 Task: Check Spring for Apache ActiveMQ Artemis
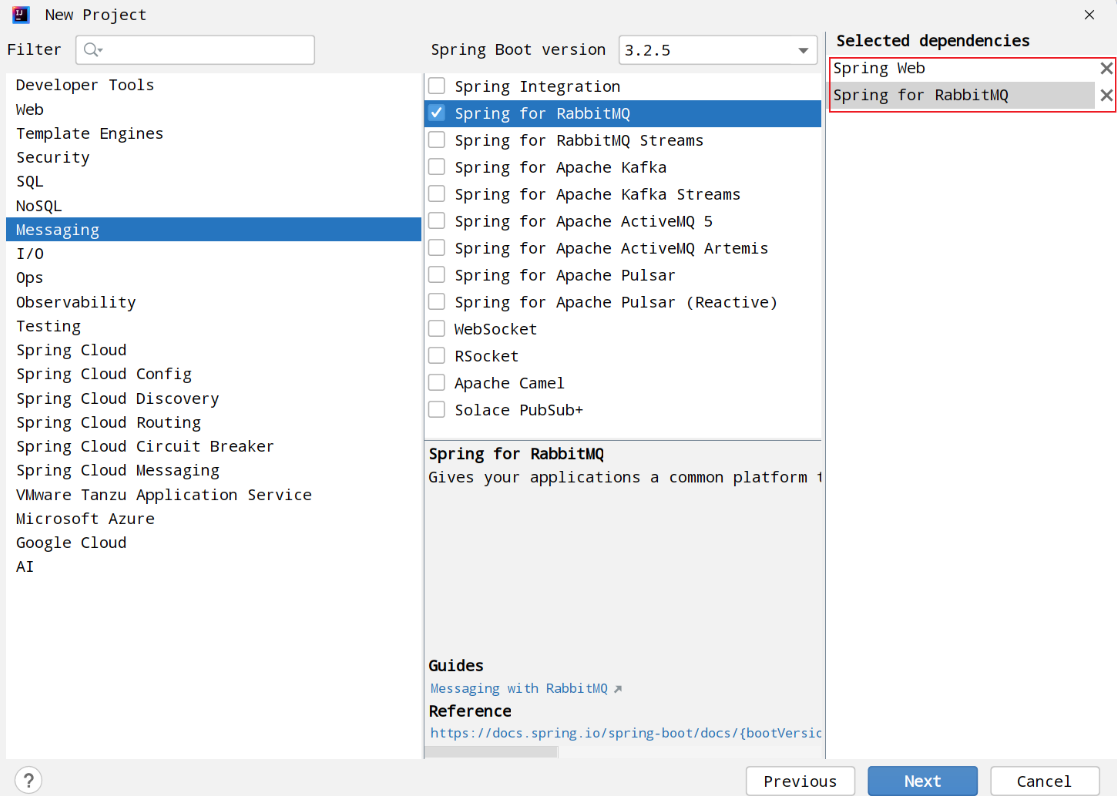437,248
